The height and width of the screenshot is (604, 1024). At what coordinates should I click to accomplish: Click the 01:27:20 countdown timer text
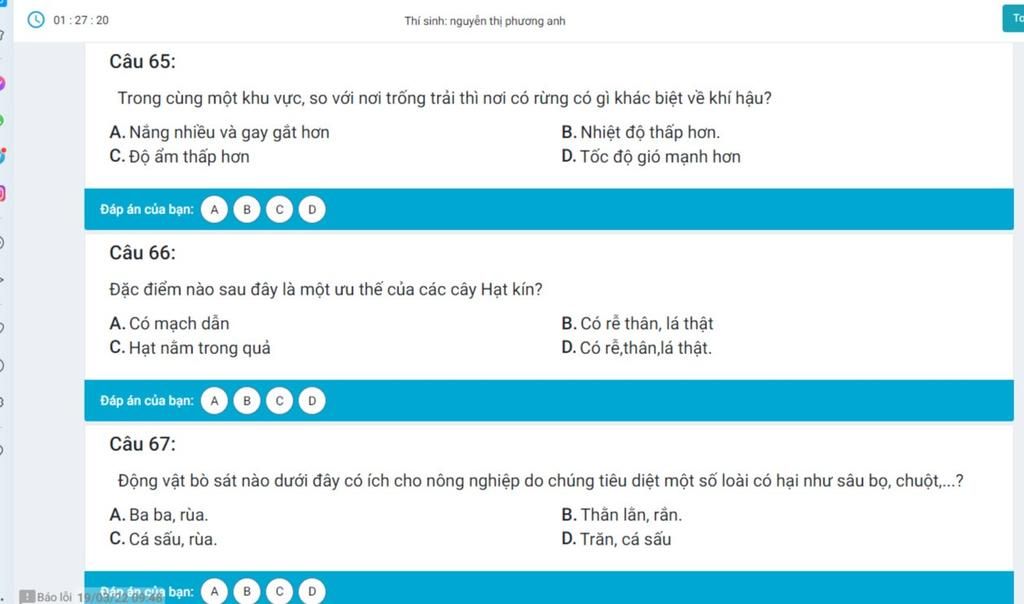pos(81,20)
